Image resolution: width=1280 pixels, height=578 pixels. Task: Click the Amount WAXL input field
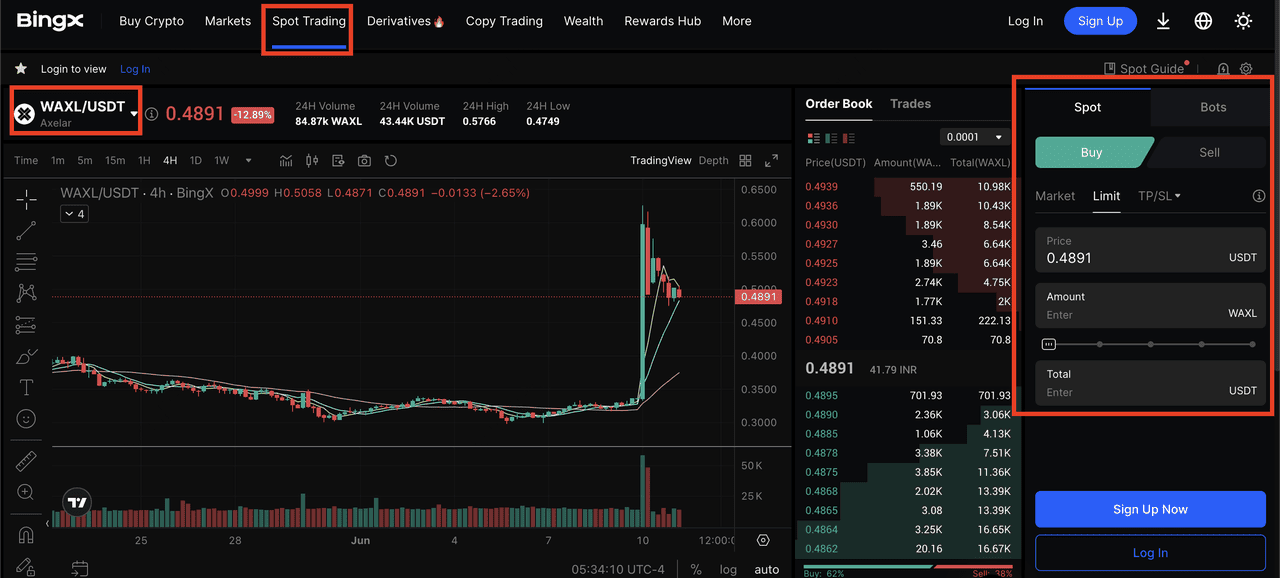click(x=1150, y=306)
